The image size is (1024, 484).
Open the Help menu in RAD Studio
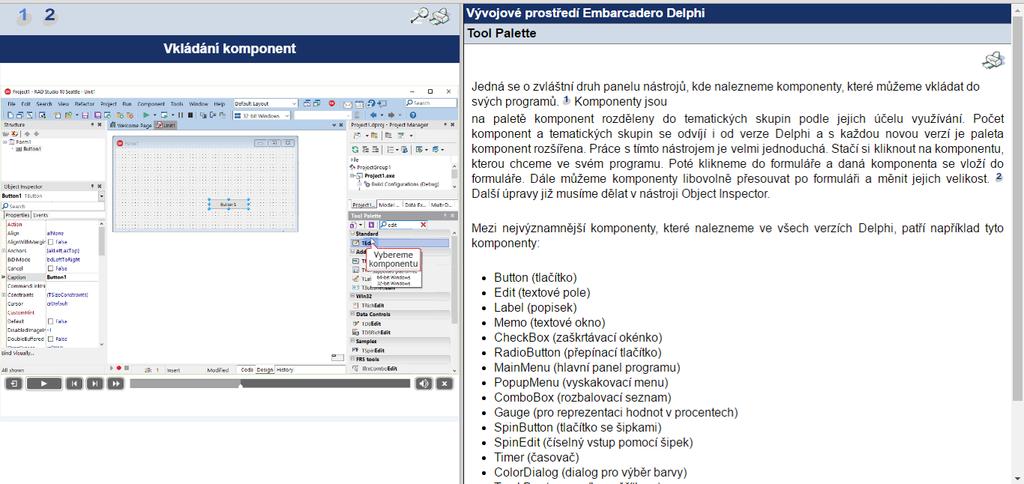click(219, 104)
